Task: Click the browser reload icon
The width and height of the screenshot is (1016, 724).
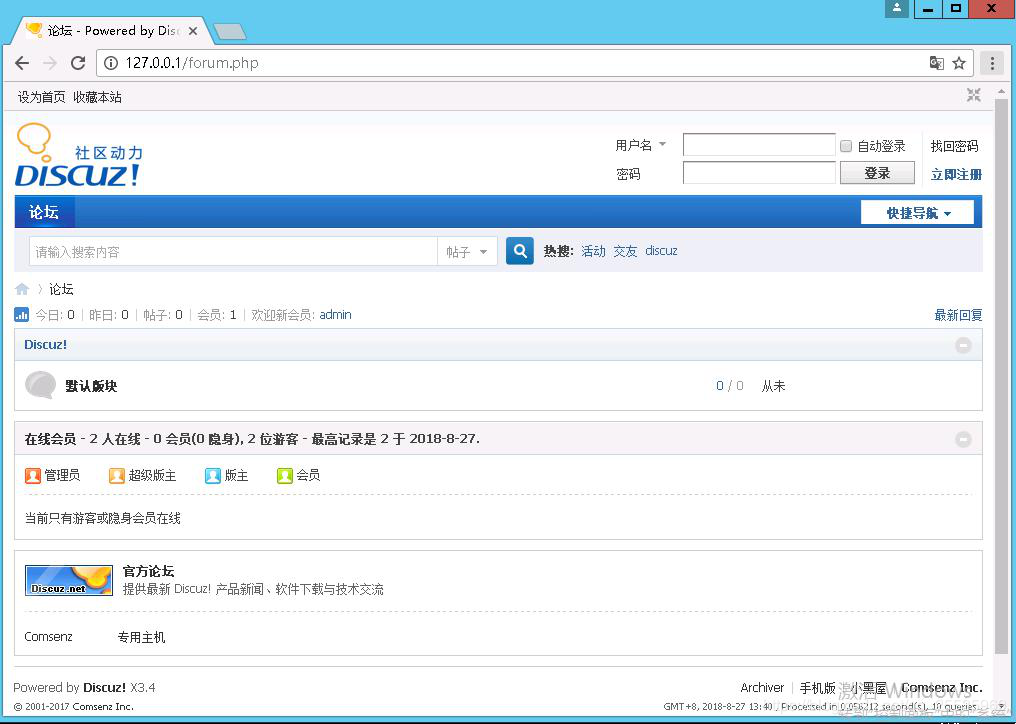Action: click(78, 62)
